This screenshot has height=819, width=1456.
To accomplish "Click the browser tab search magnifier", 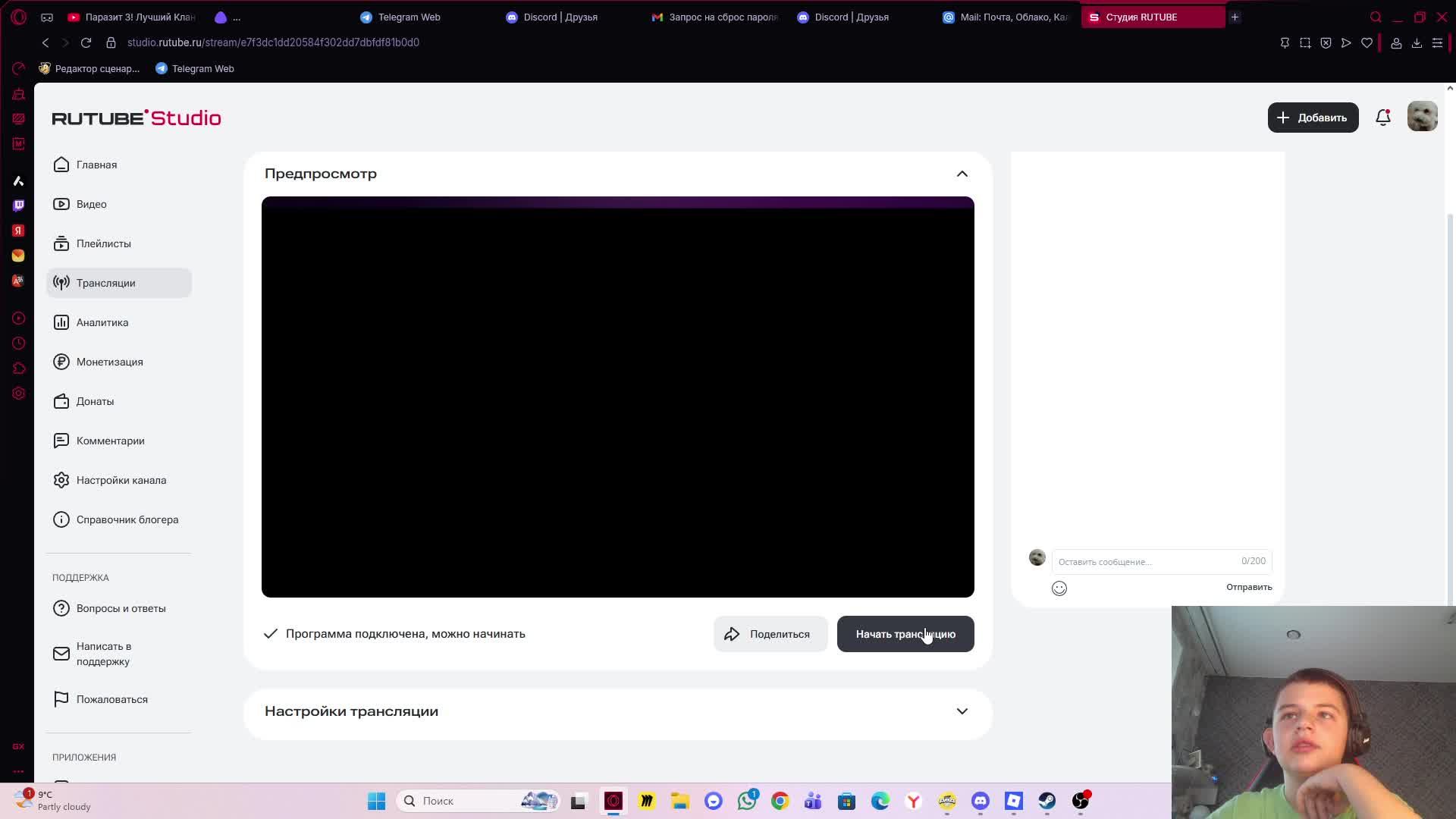I will click(1376, 17).
